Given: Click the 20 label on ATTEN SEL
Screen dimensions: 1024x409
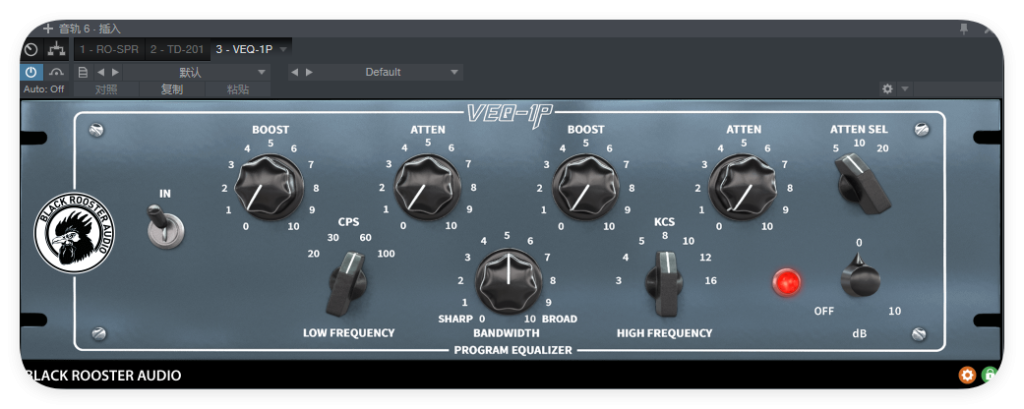Looking at the screenshot, I should pos(882,148).
